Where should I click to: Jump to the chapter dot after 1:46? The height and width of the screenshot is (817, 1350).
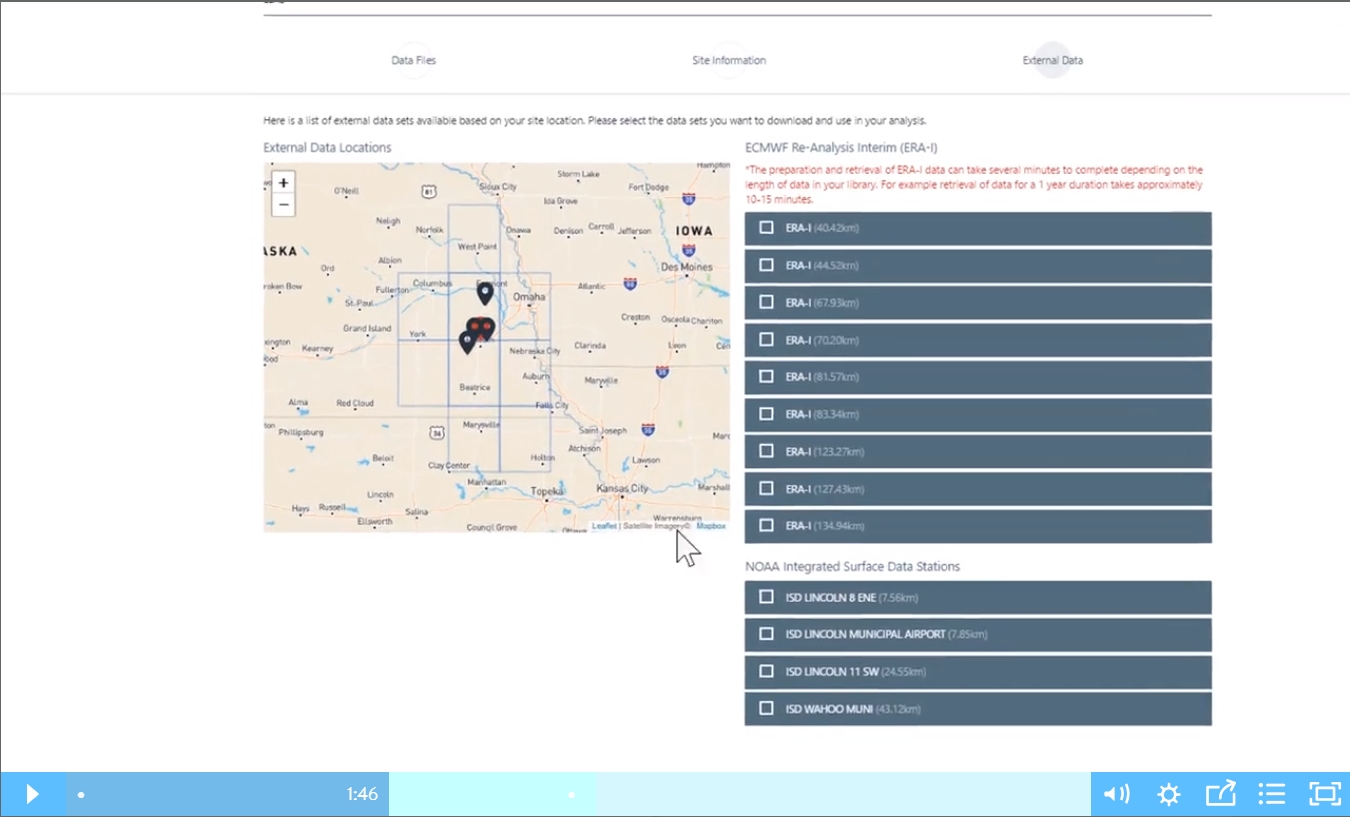[x=571, y=795]
